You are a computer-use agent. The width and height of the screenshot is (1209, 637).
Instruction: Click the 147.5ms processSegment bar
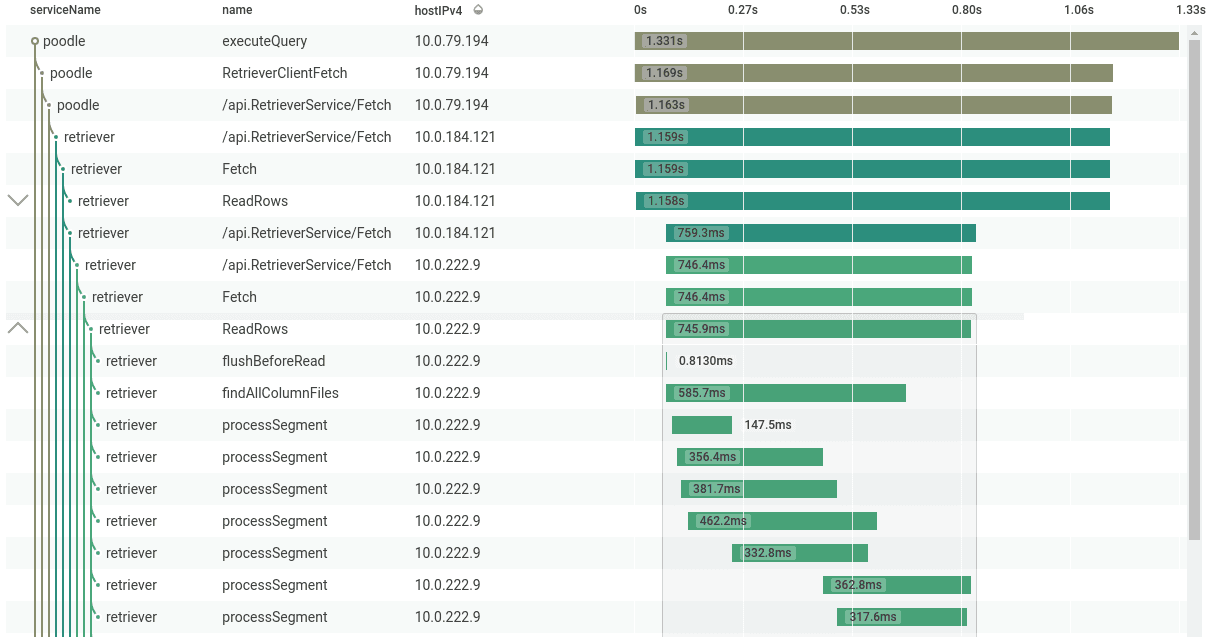click(702, 425)
